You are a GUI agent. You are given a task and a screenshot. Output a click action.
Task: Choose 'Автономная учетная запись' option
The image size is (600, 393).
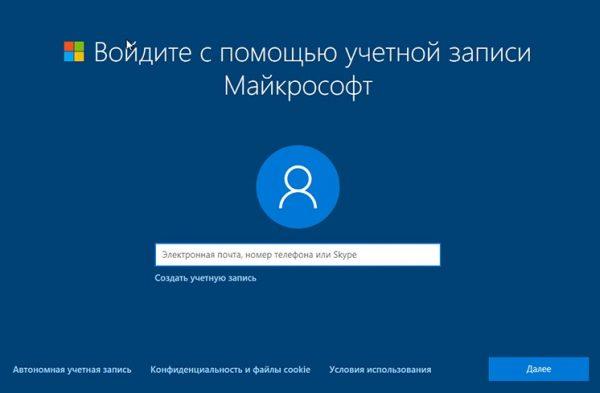[x=72, y=370]
